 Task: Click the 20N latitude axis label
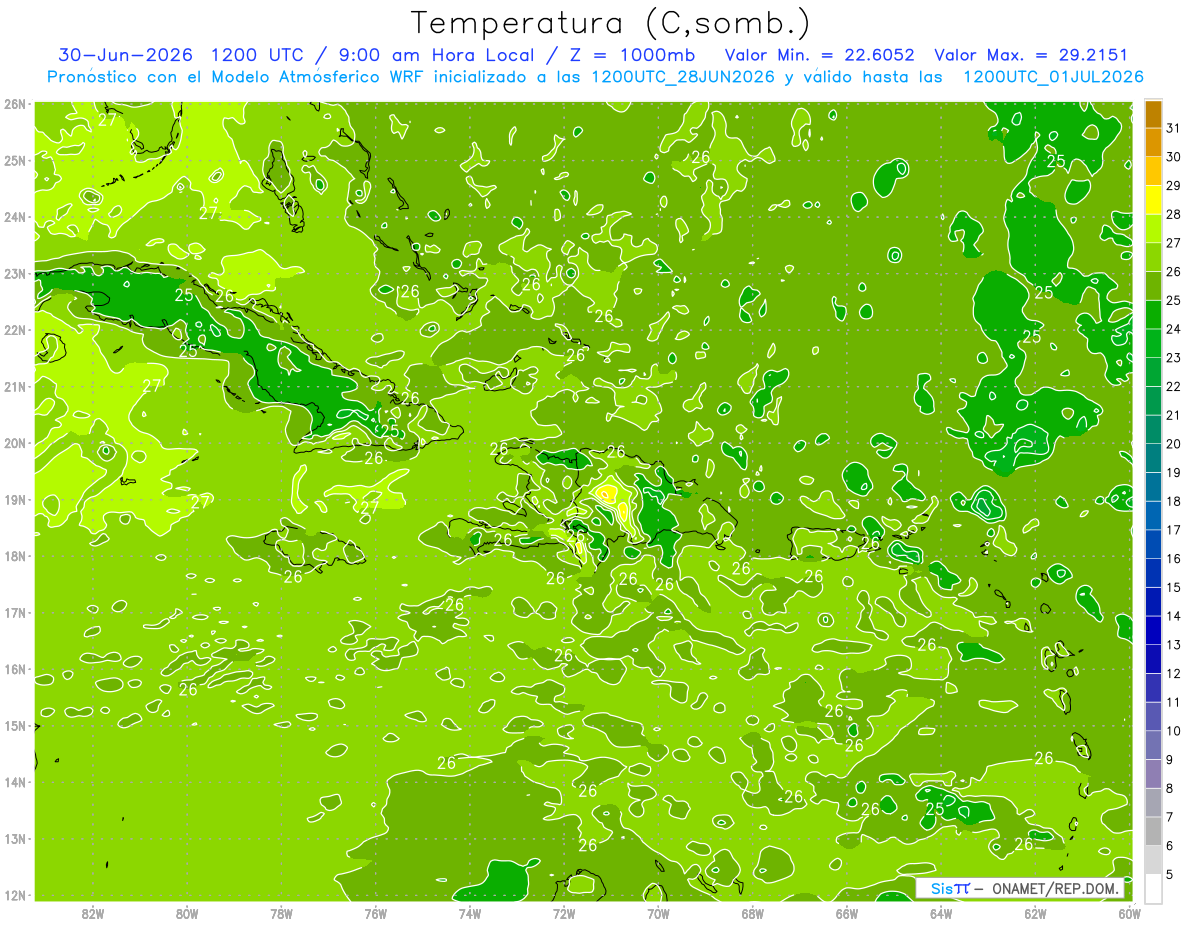click(x=14, y=443)
